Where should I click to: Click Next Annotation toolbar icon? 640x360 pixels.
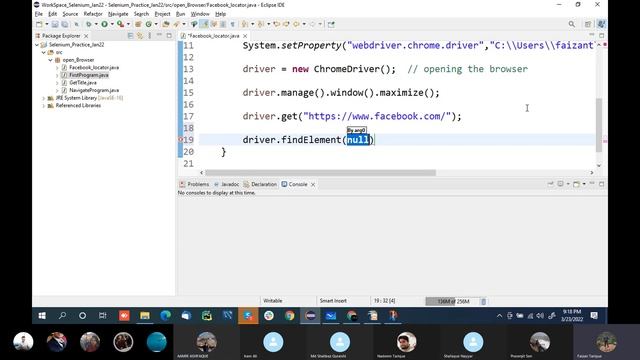point(245,24)
